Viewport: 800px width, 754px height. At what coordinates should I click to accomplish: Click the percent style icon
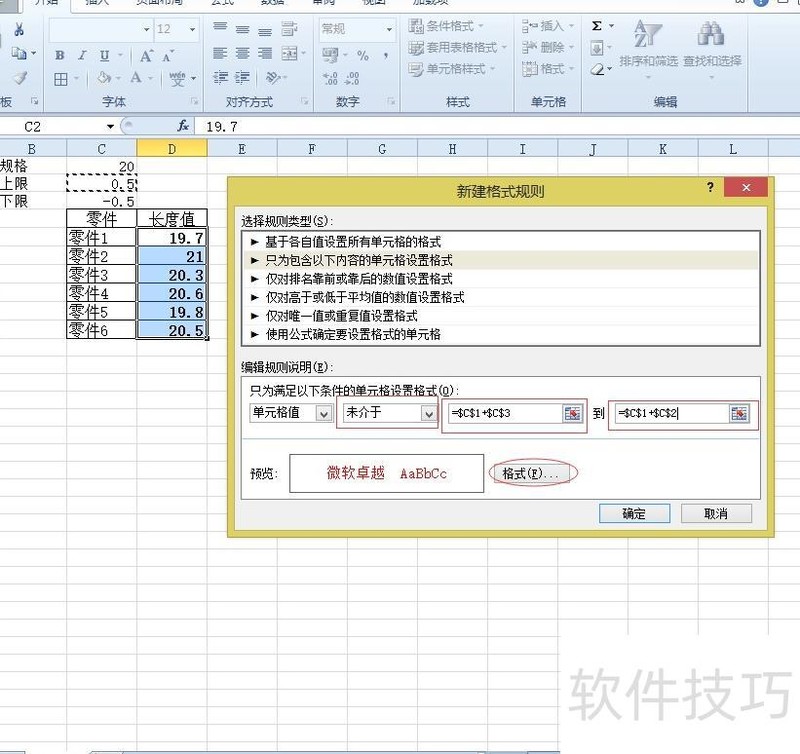[x=362, y=56]
